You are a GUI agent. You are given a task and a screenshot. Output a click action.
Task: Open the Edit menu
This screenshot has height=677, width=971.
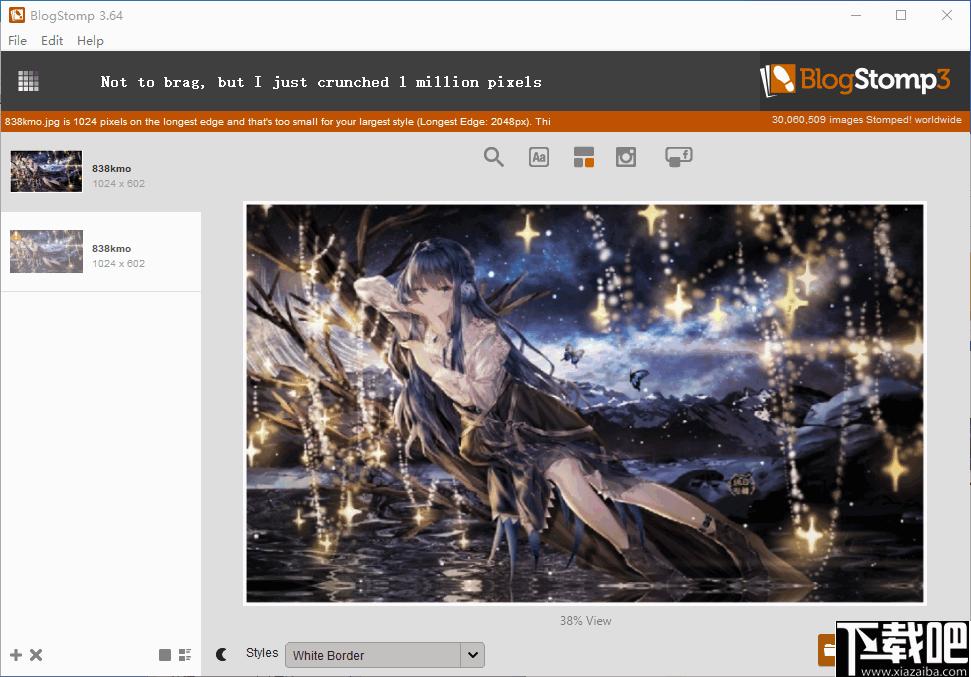pyautogui.click(x=52, y=40)
